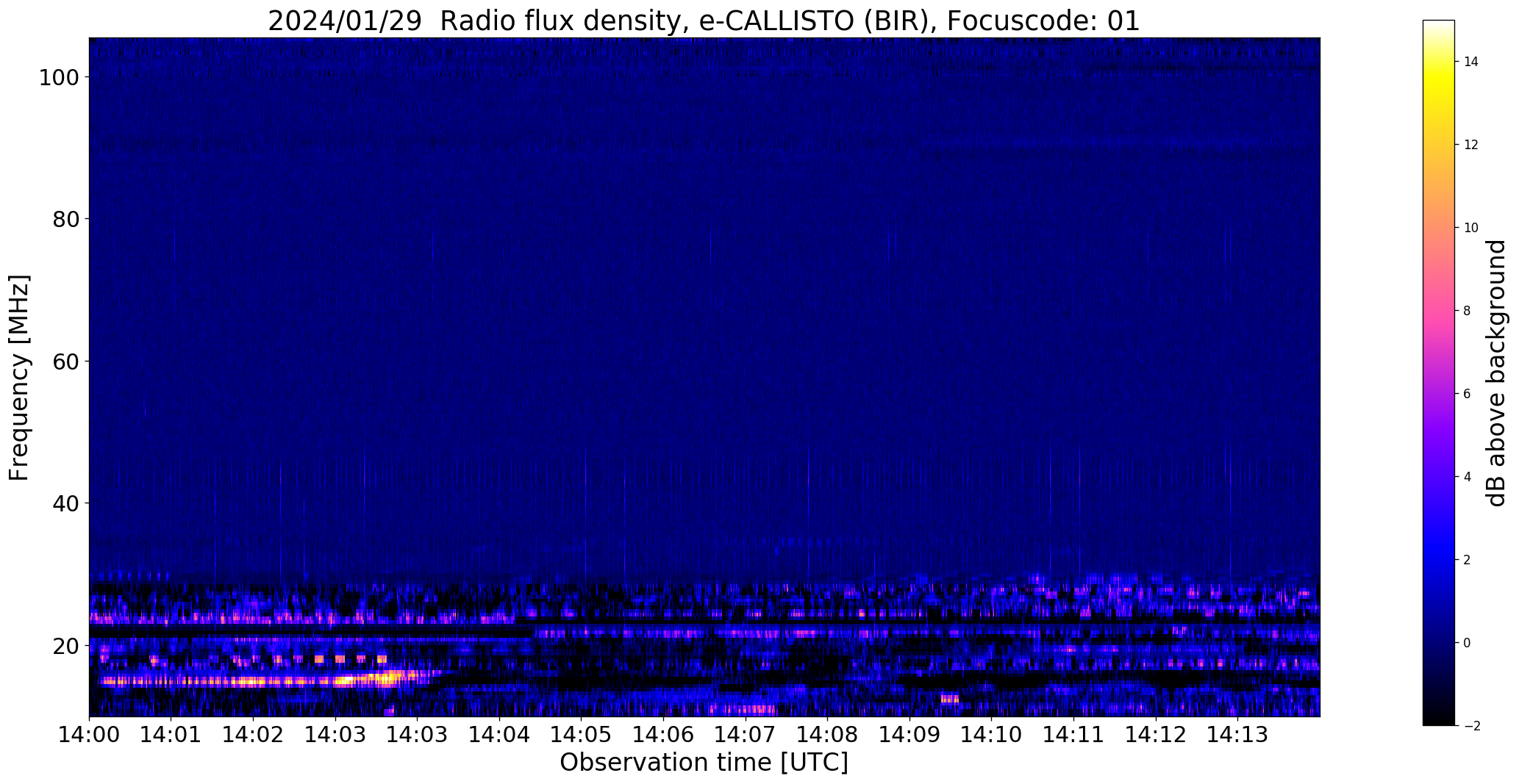Click the 14:06 time tick label

click(x=663, y=734)
